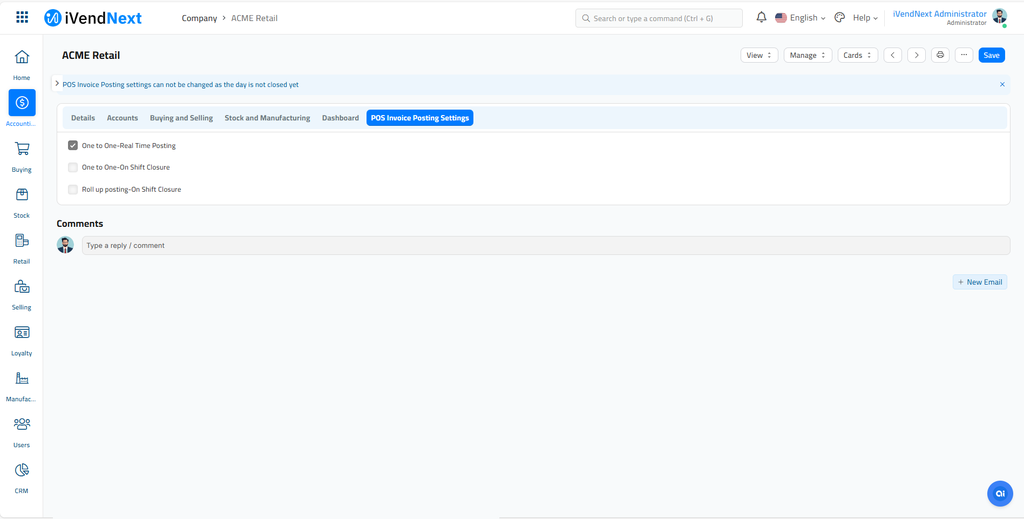Switch to the Accounts tab

(122, 118)
